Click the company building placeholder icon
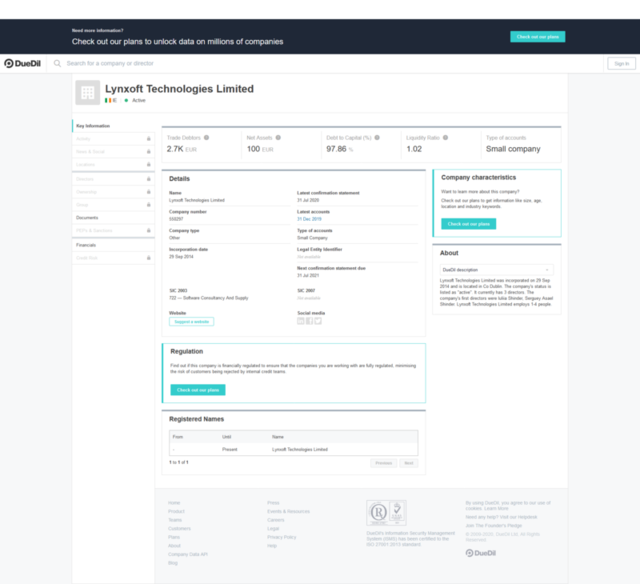The image size is (640, 584). 88,93
